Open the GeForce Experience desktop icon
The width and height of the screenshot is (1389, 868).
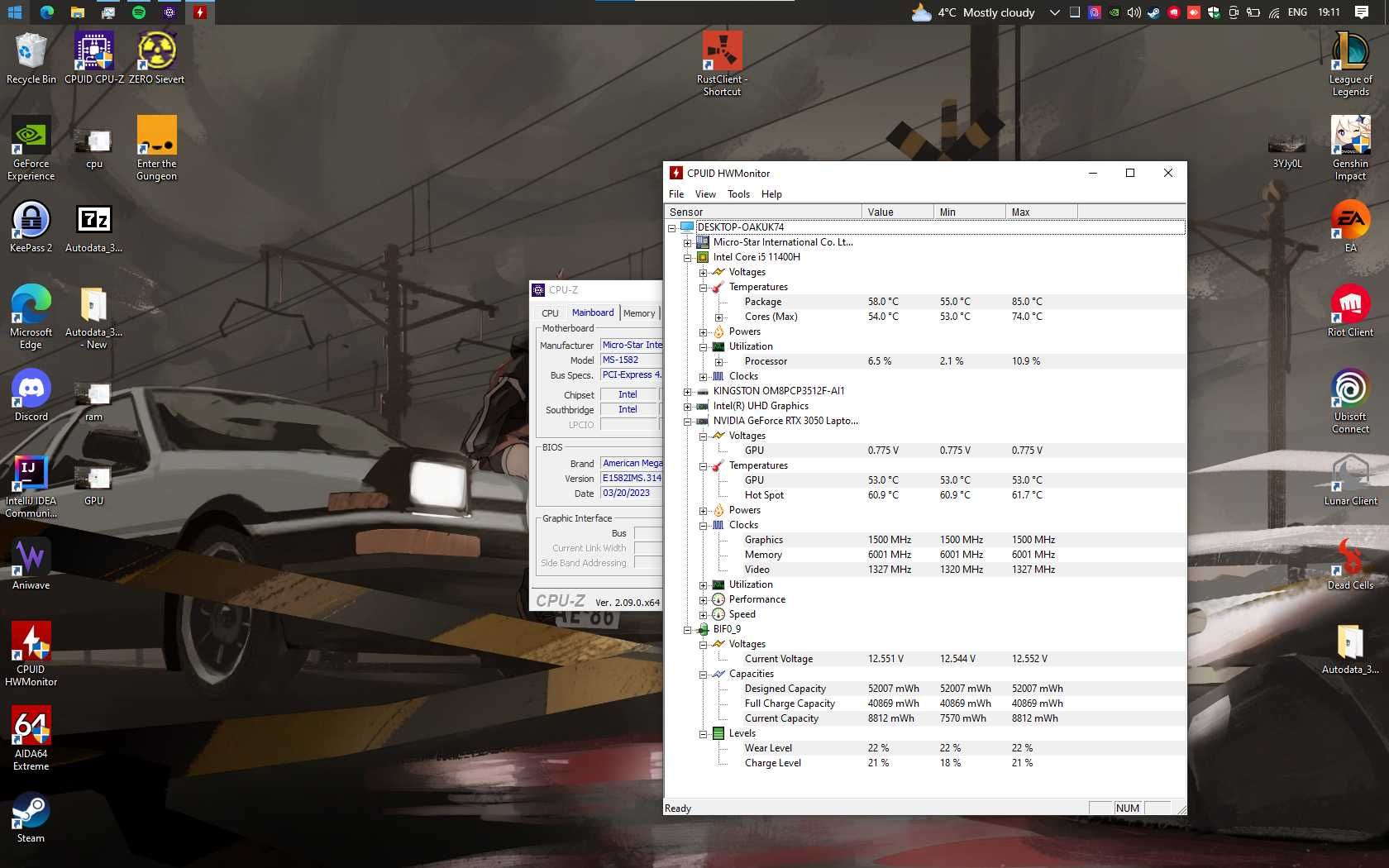[x=31, y=148]
